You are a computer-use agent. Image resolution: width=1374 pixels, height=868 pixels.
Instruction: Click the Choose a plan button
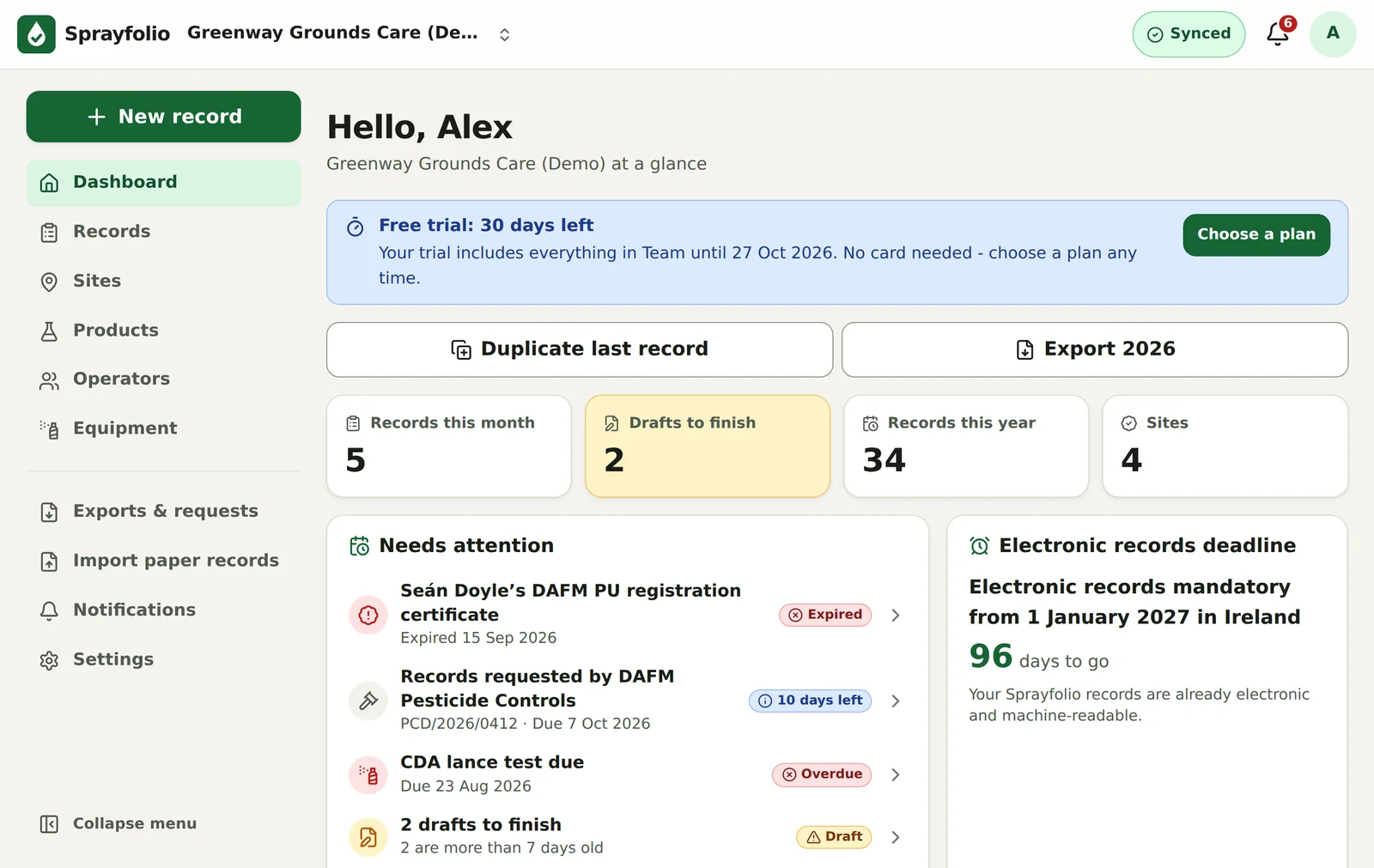(x=1256, y=234)
